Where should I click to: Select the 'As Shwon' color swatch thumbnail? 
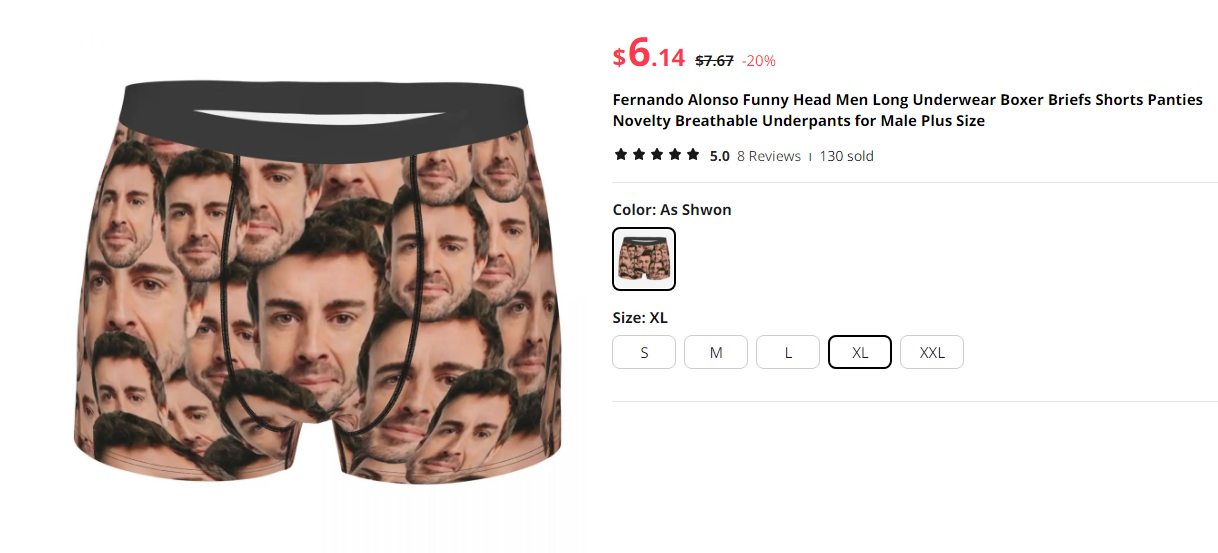tap(644, 259)
